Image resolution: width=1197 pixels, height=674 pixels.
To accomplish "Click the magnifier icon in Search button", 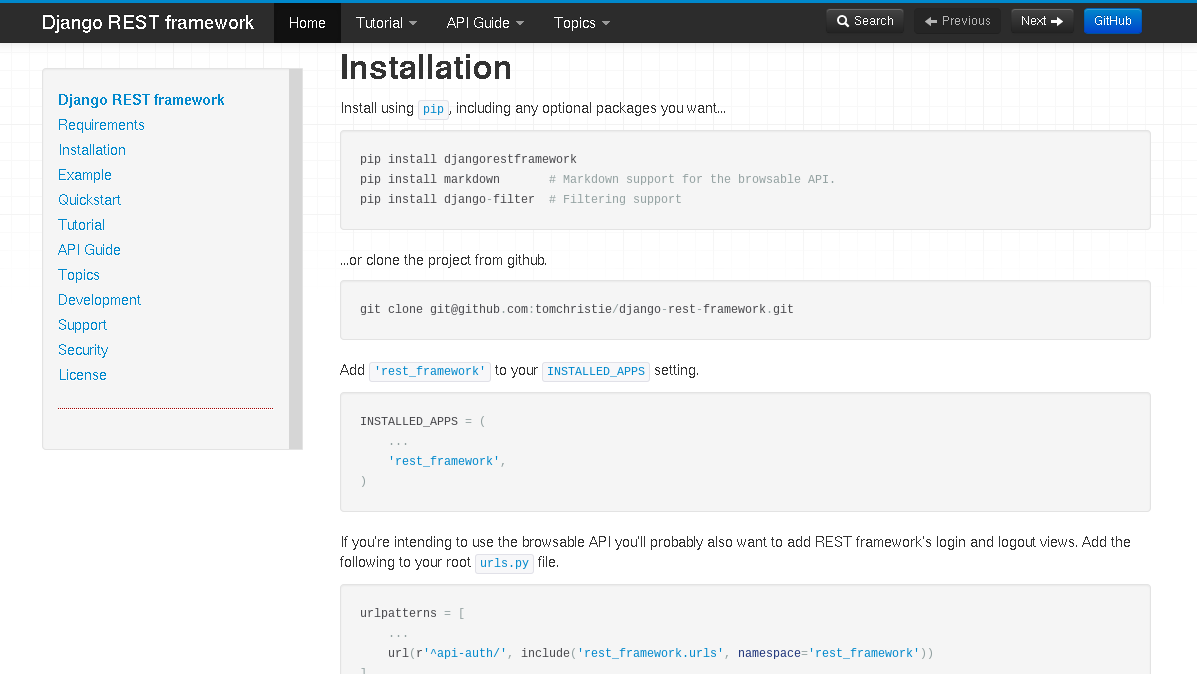I will [843, 21].
